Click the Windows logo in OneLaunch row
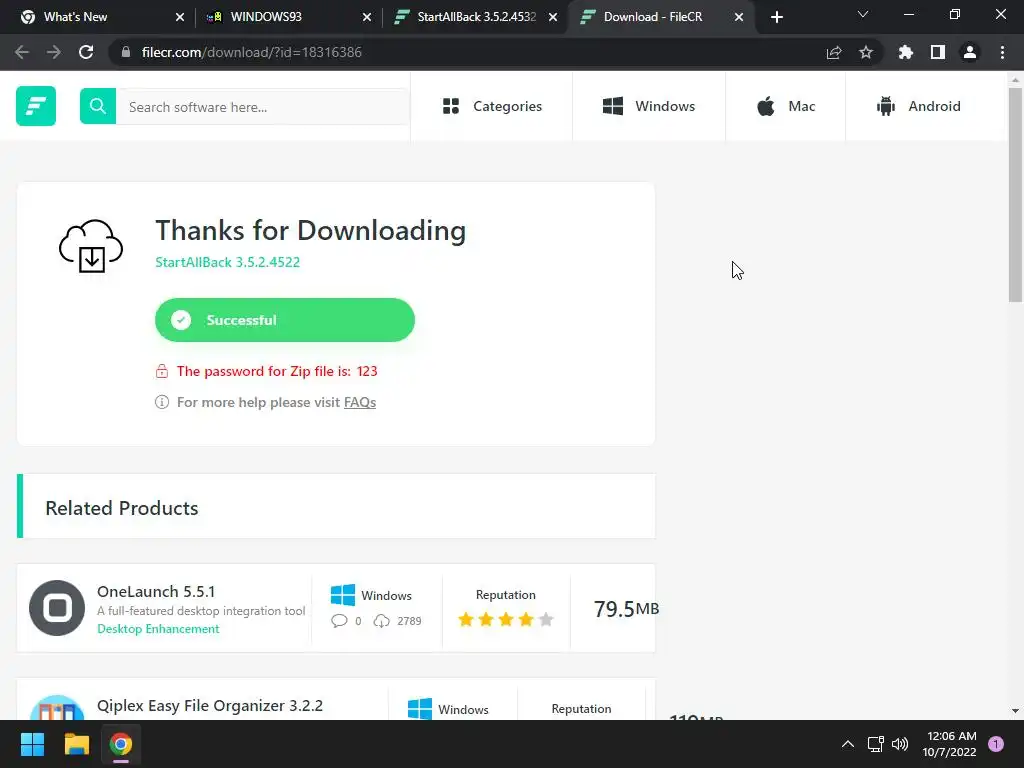 click(343, 595)
